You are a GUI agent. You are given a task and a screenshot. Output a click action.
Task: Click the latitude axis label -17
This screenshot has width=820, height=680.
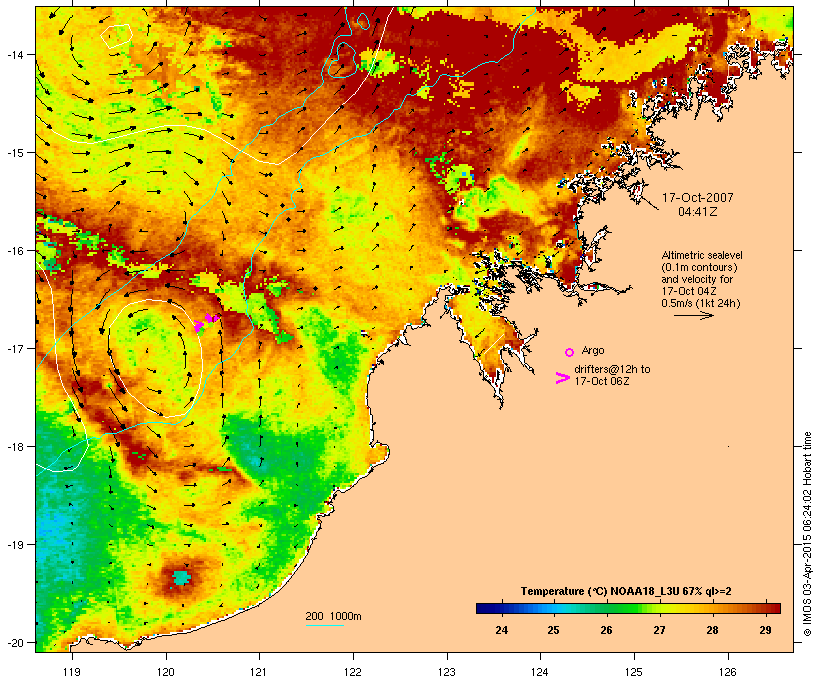pyautogui.click(x=14, y=348)
